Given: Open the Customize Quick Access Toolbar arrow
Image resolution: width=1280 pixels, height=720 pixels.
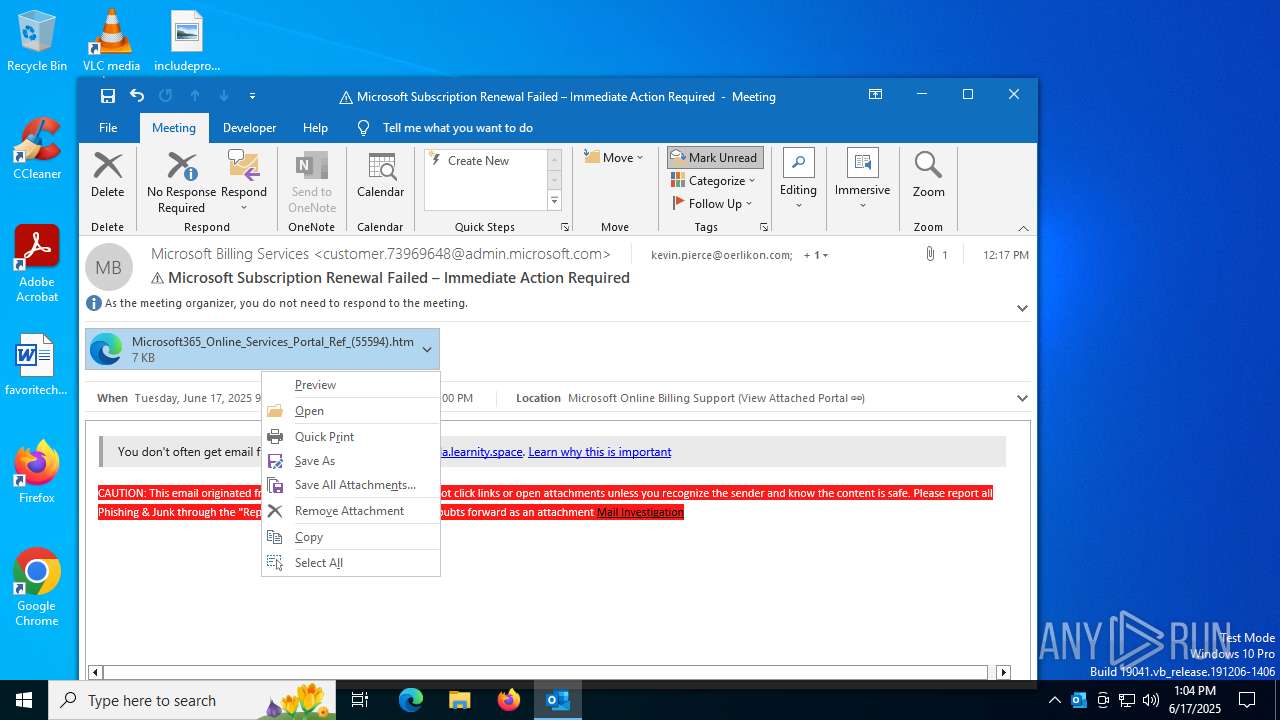Looking at the screenshot, I should tap(252, 96).
